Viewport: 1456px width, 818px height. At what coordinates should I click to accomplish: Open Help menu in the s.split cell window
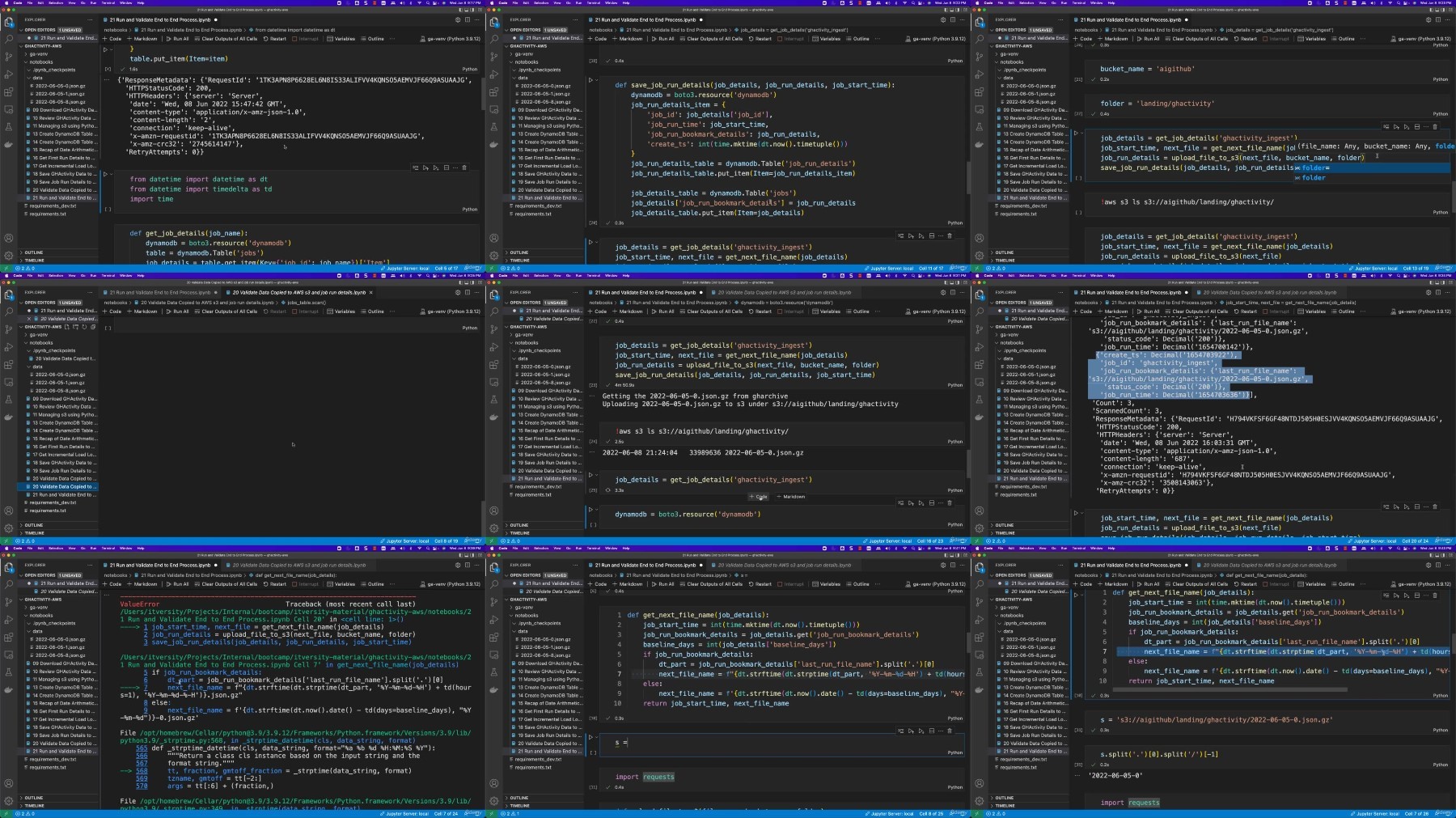click(1111, 548)
